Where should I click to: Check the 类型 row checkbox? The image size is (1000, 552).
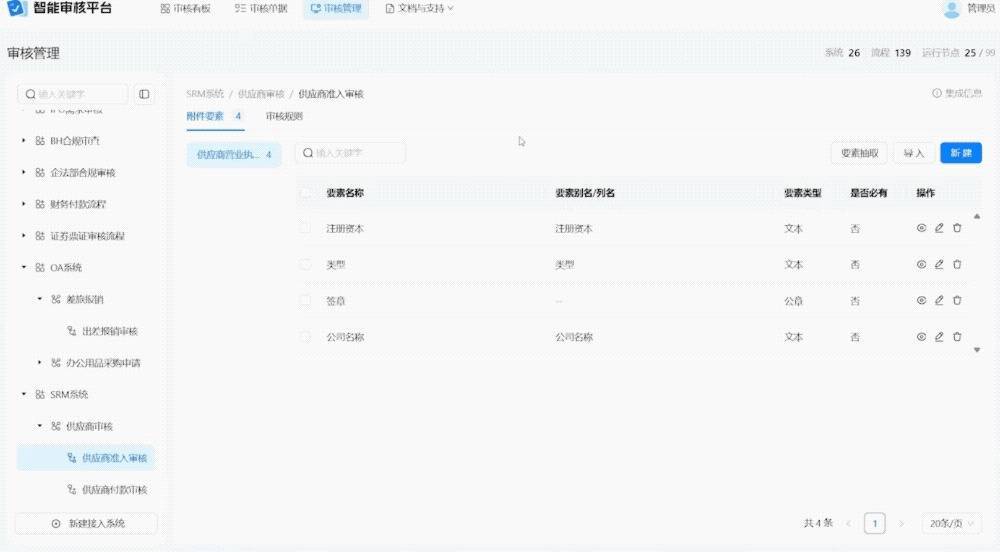coord(305,264)
